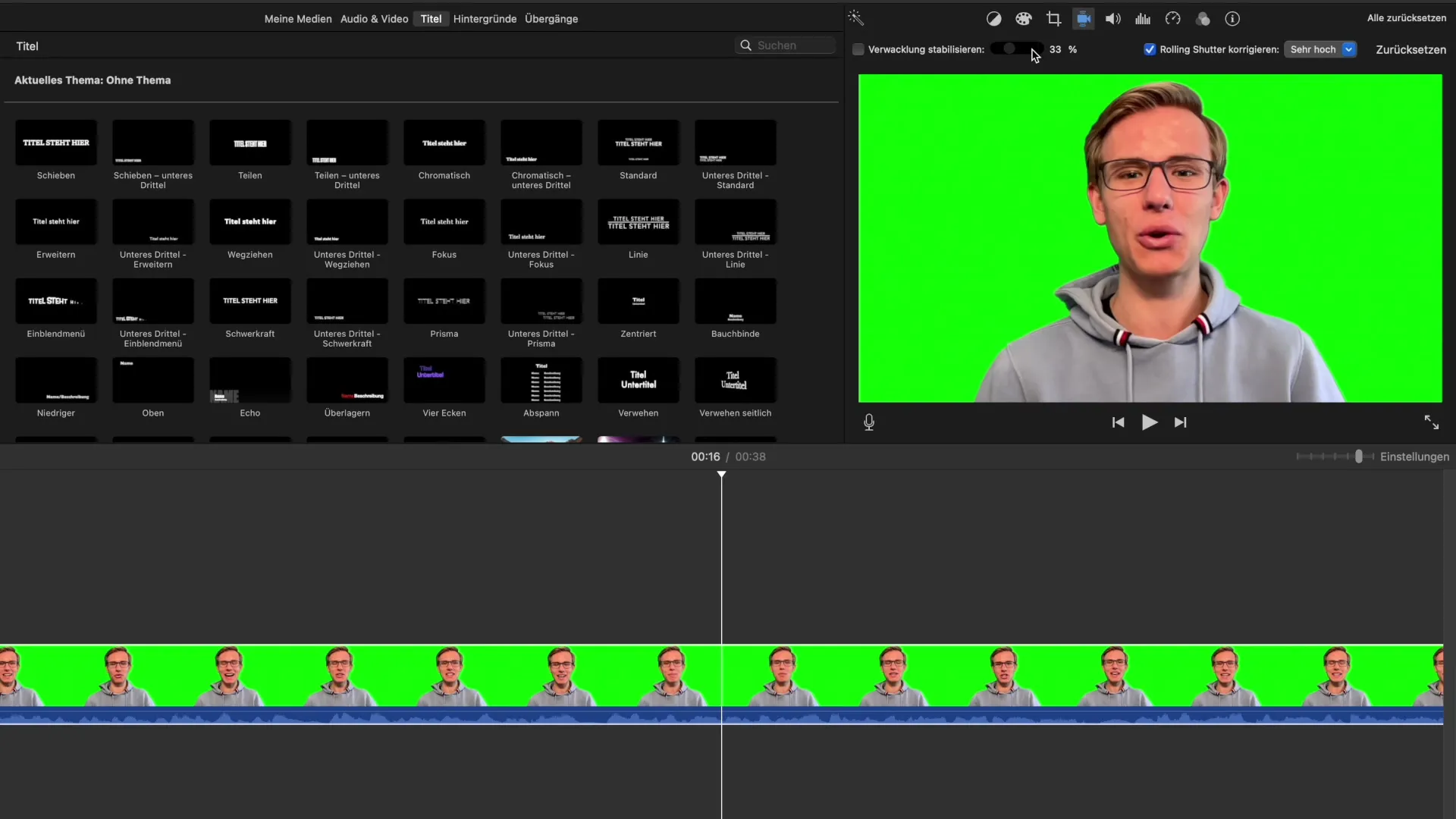Select the Niedriger title thumbnail
This screenshot has height=819, width=1456.
(x=56, y=380)
